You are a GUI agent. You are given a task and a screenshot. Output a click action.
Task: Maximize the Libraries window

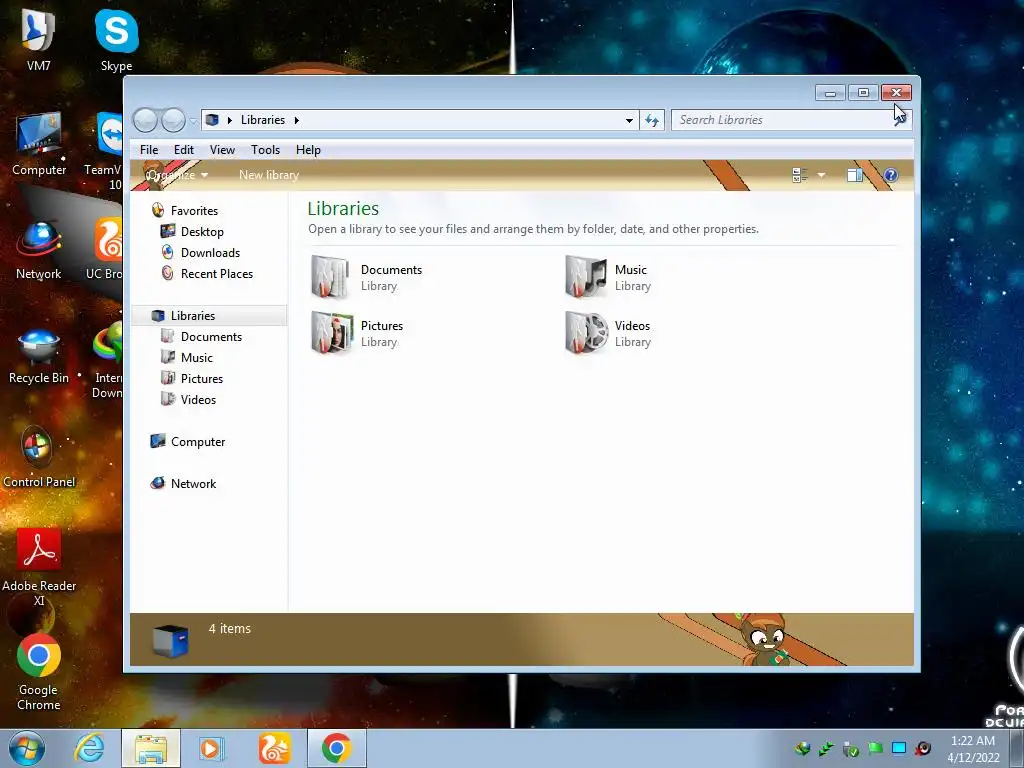[863, 93]
